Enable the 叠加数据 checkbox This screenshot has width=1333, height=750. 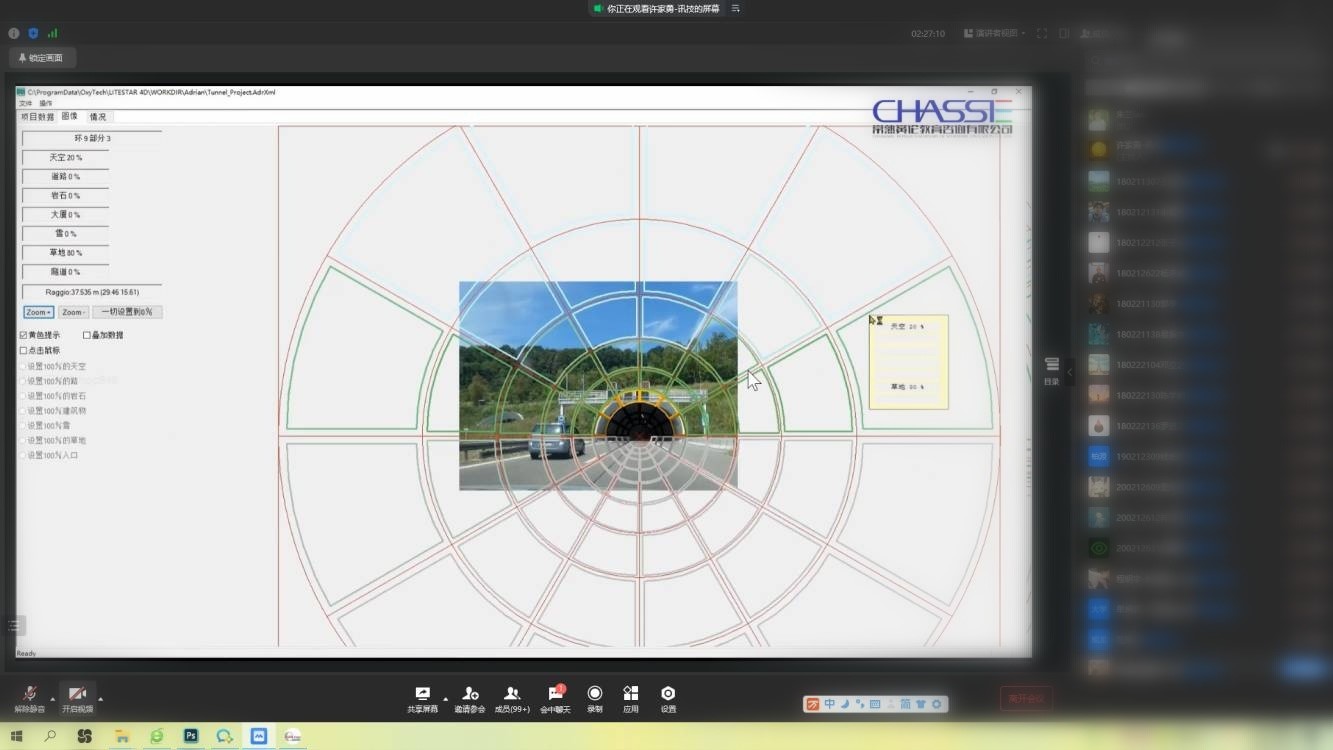[x=87, y=335]
